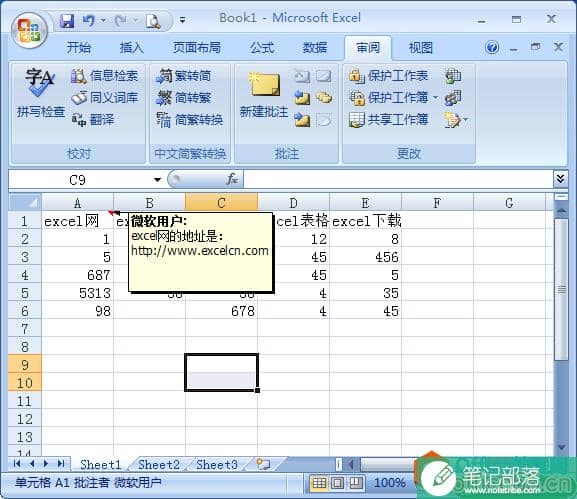Open 信息检索 research pane
The image size is (577, 499).
coord(105,76)
